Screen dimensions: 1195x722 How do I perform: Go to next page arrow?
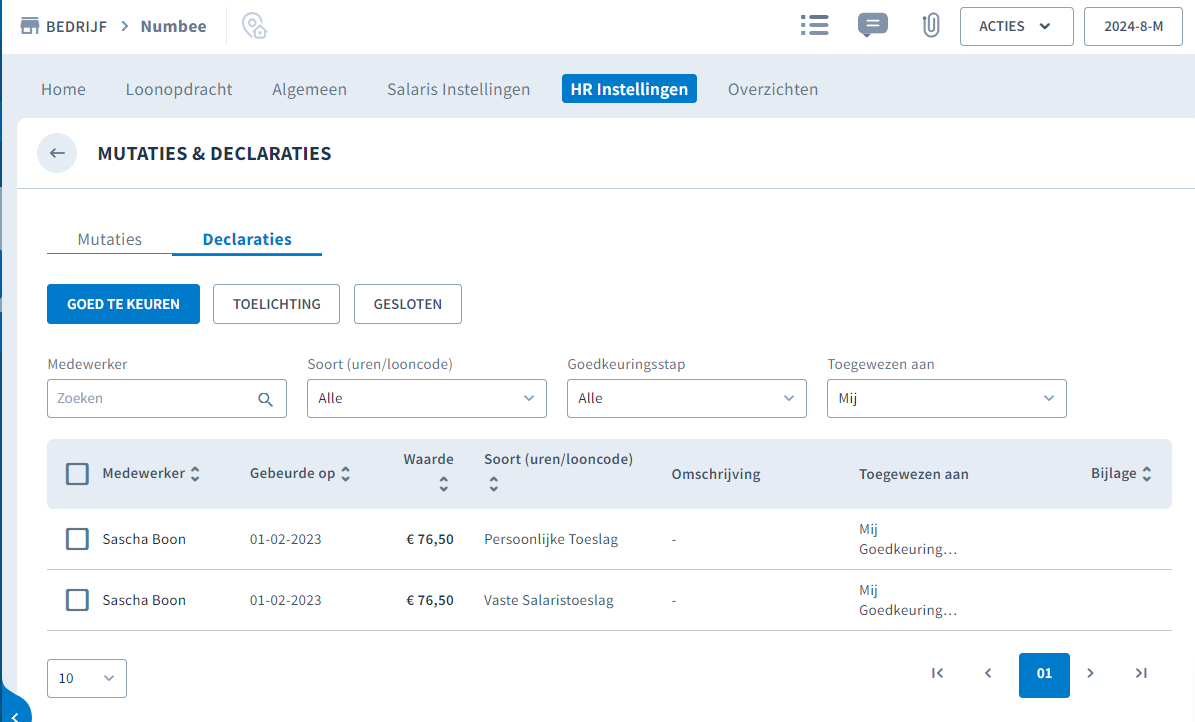tap(1091, 673)
